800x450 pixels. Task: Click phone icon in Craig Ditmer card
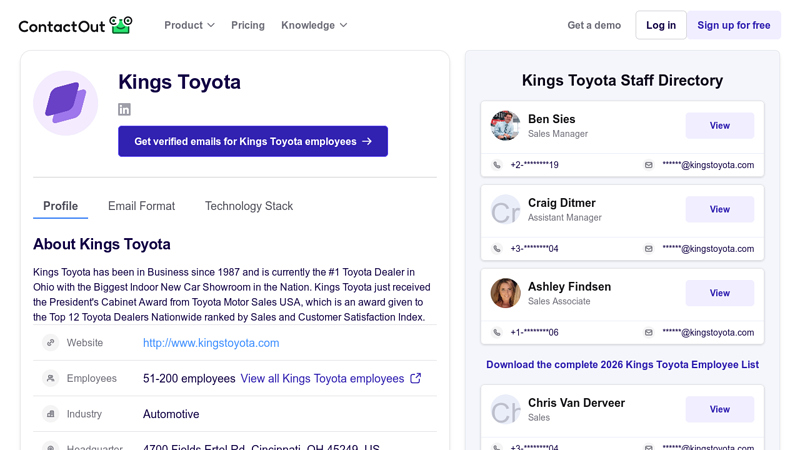(497, 248)
